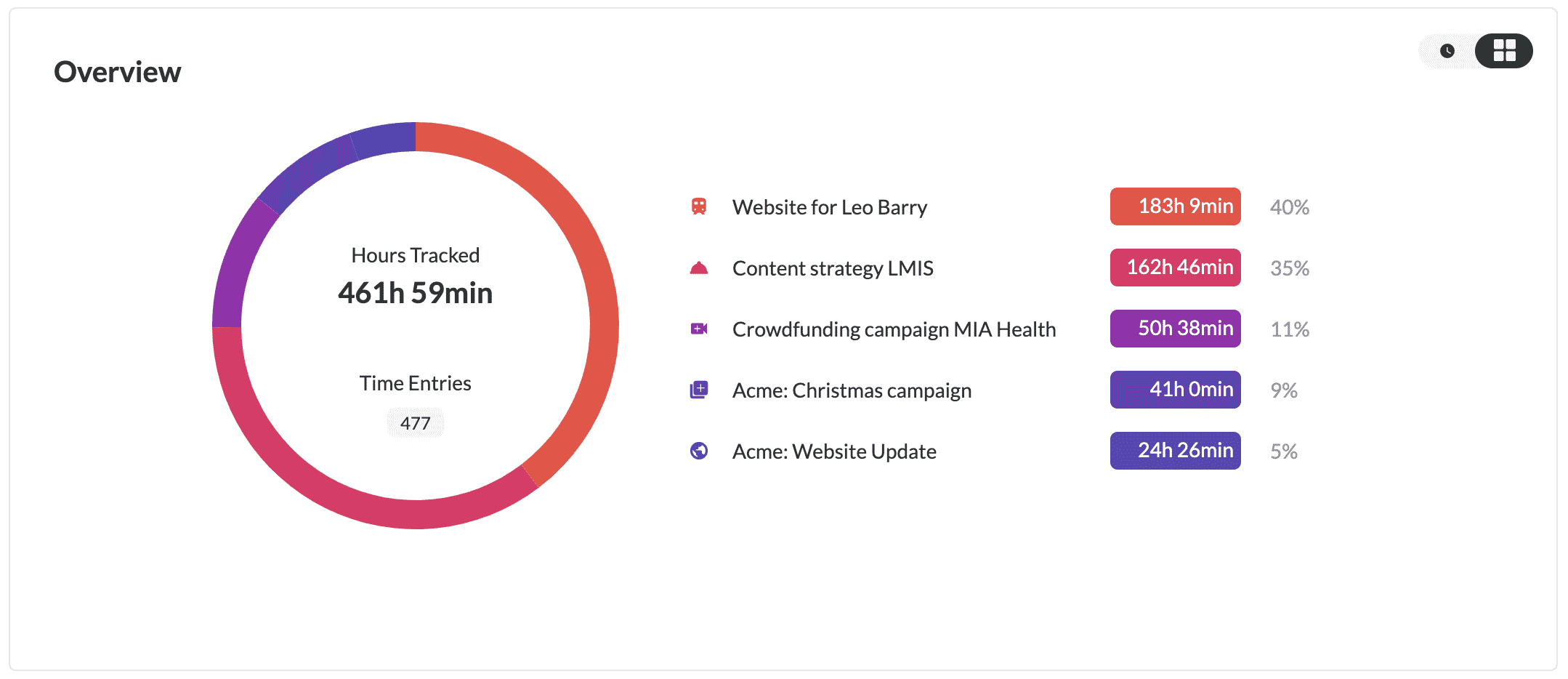Switch to clock time view toggle
This screenshot has height=679, width=1568.
[1447, 51]
